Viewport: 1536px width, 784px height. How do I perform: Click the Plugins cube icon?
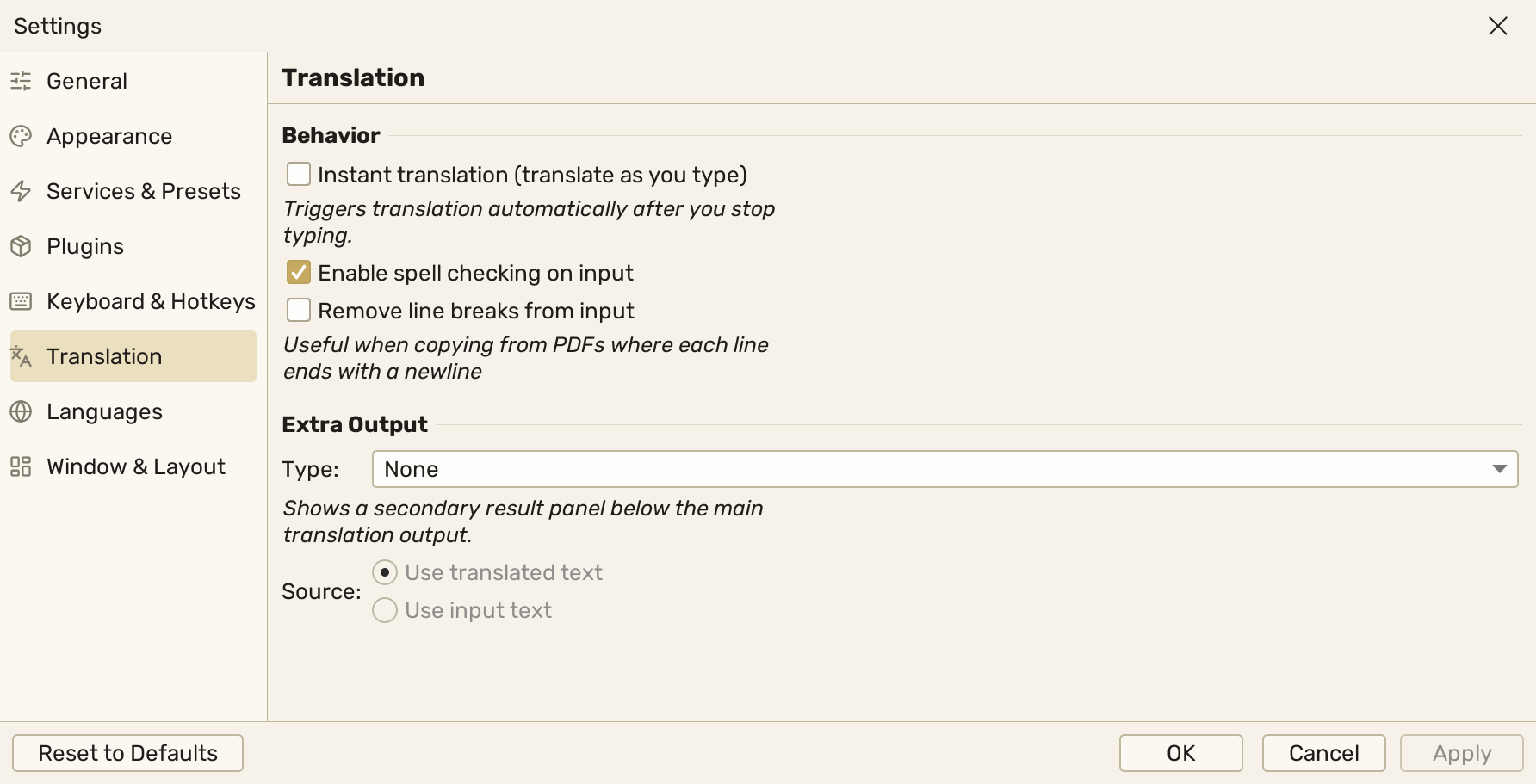pos(21,246)
